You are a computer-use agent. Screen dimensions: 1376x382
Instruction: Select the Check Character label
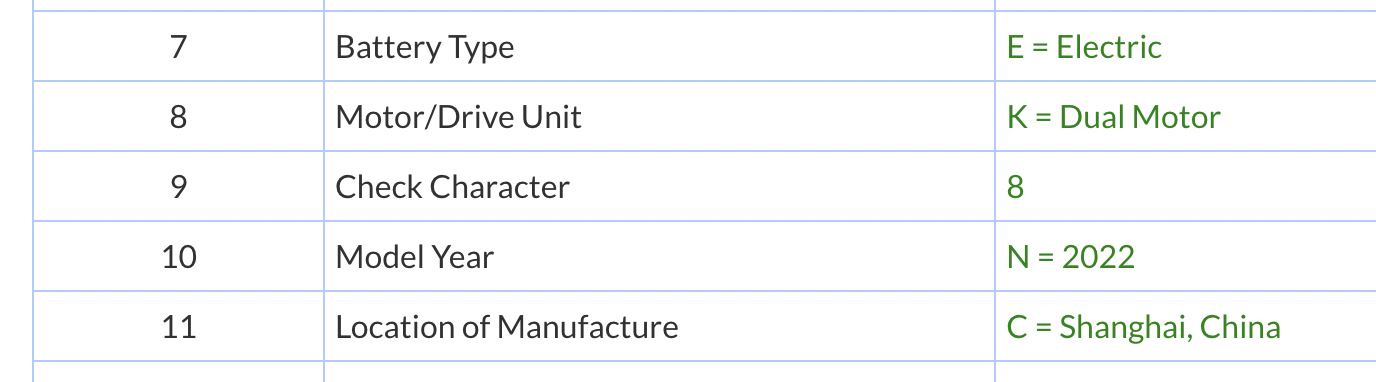pos(452,187)
